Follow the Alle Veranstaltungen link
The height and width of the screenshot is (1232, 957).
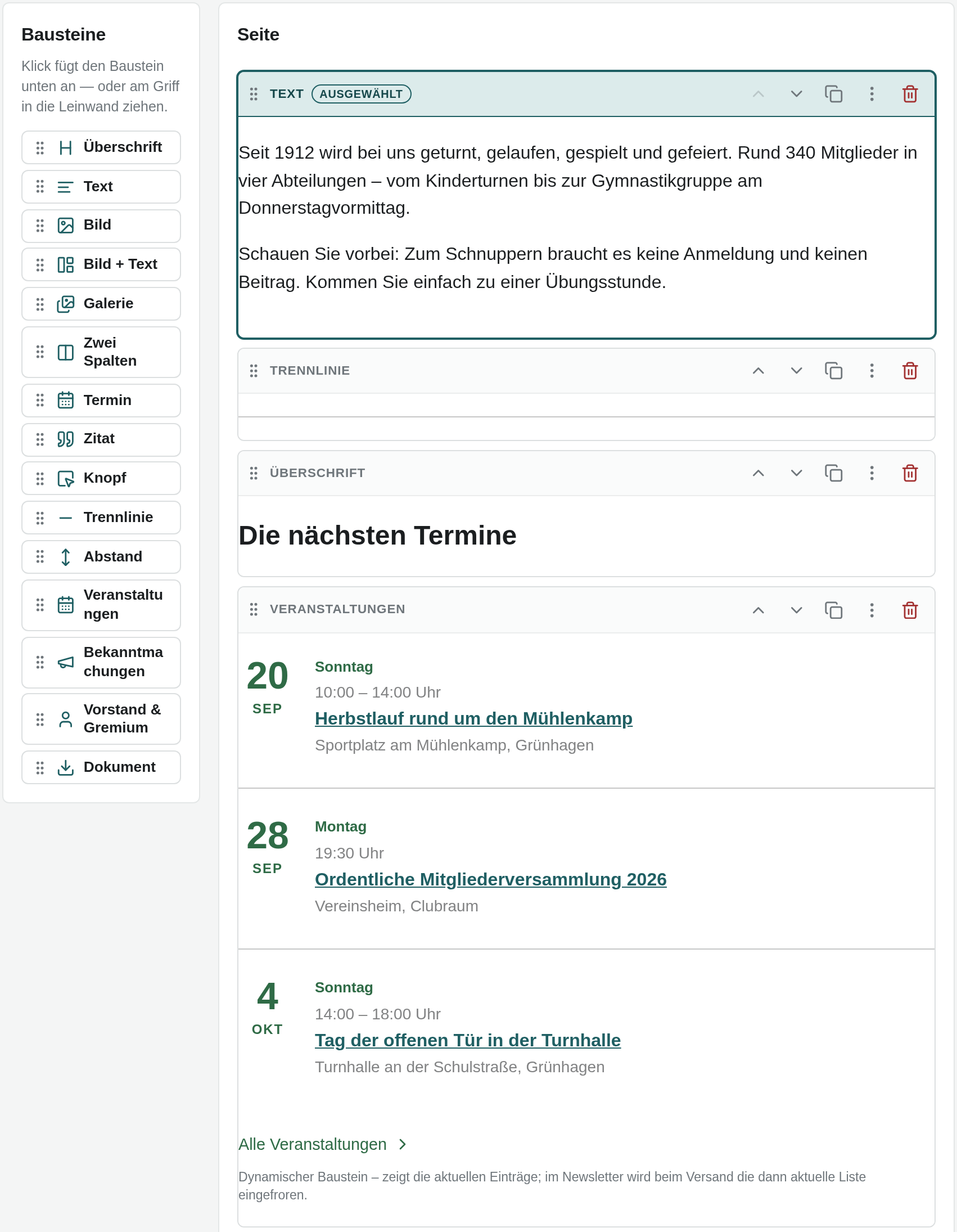click(x=322, y=1144)
